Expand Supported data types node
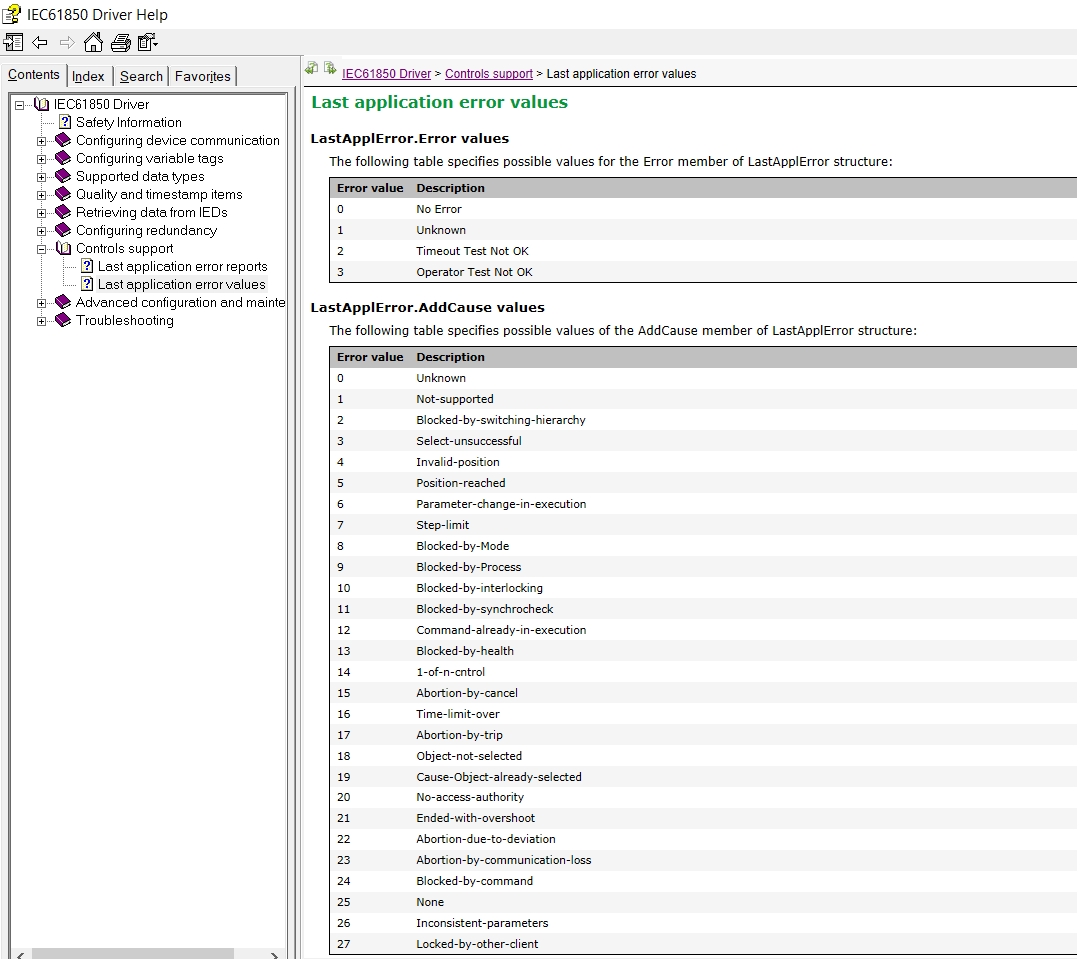 tap(41, 177)
